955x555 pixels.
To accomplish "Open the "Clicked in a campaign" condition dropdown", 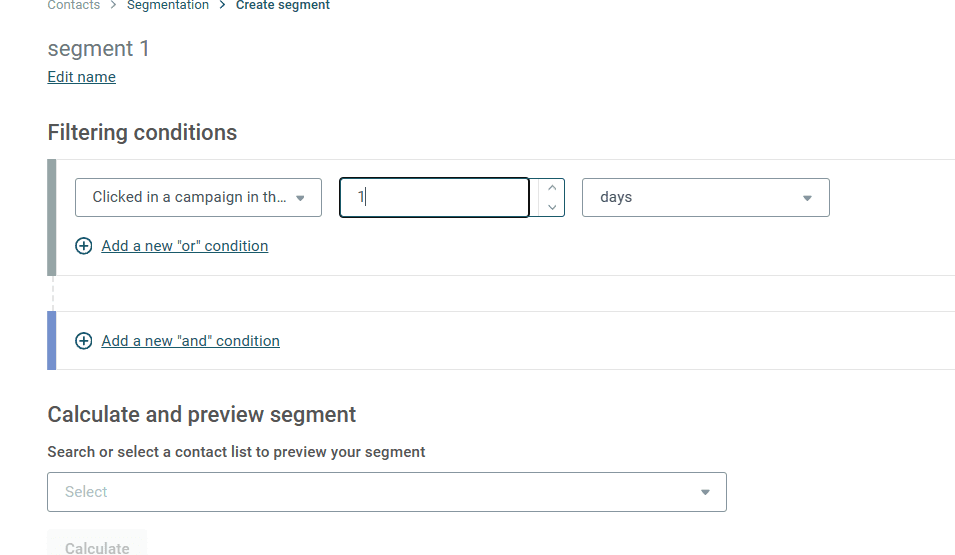I will pos(190,198).
